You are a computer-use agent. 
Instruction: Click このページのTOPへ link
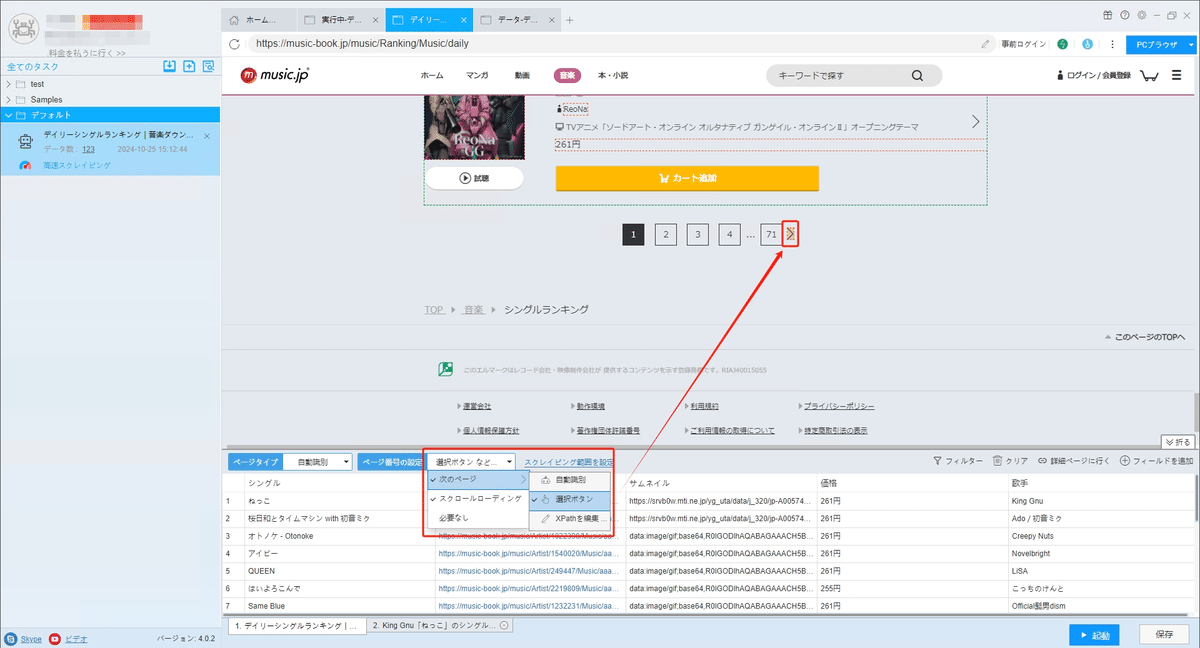[1145, 337]
